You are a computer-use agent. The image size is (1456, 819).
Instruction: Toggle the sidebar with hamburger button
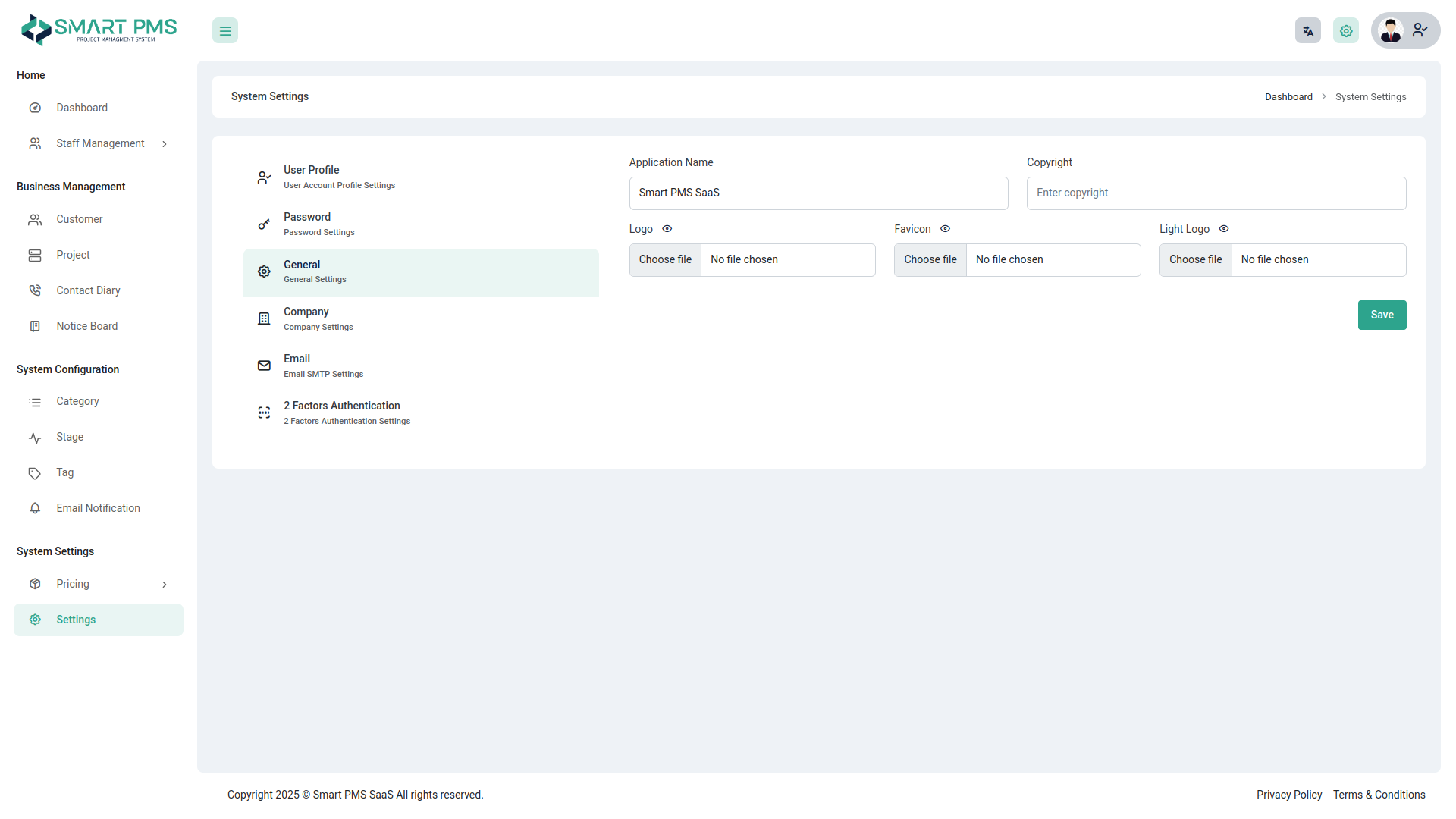tap(224, 30)
